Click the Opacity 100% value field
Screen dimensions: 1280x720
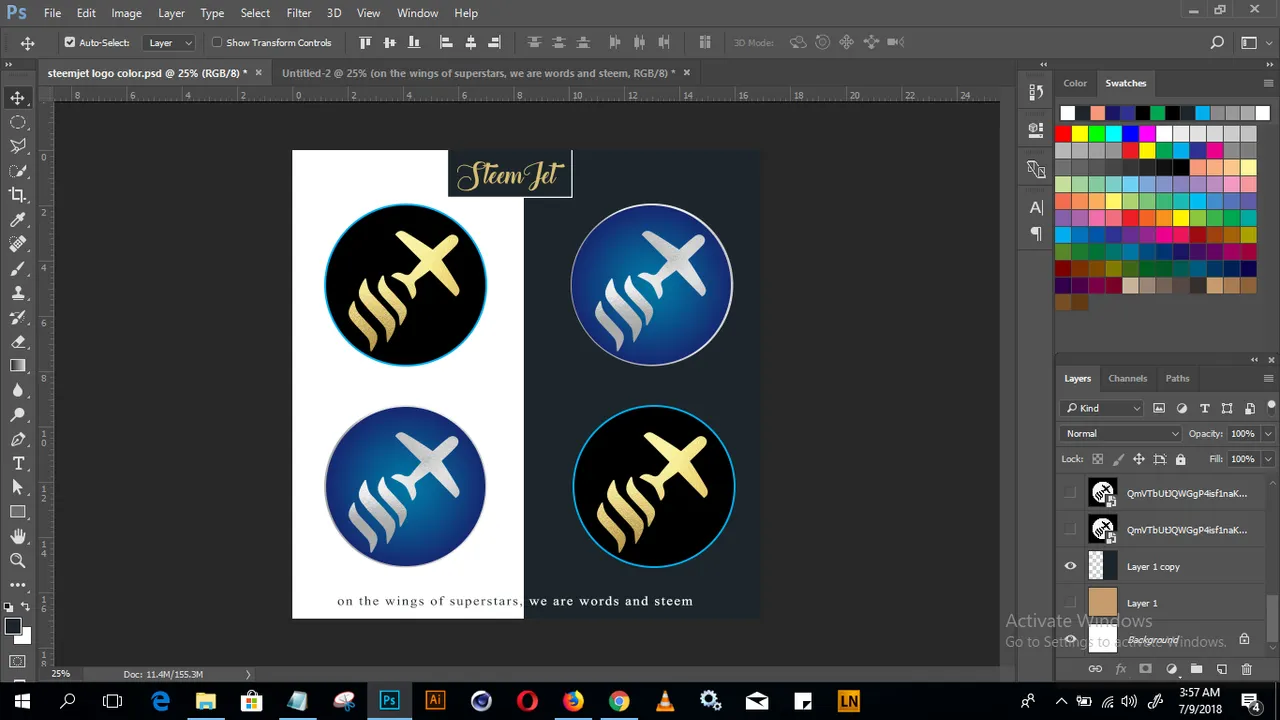click(x=1242, y=434)
